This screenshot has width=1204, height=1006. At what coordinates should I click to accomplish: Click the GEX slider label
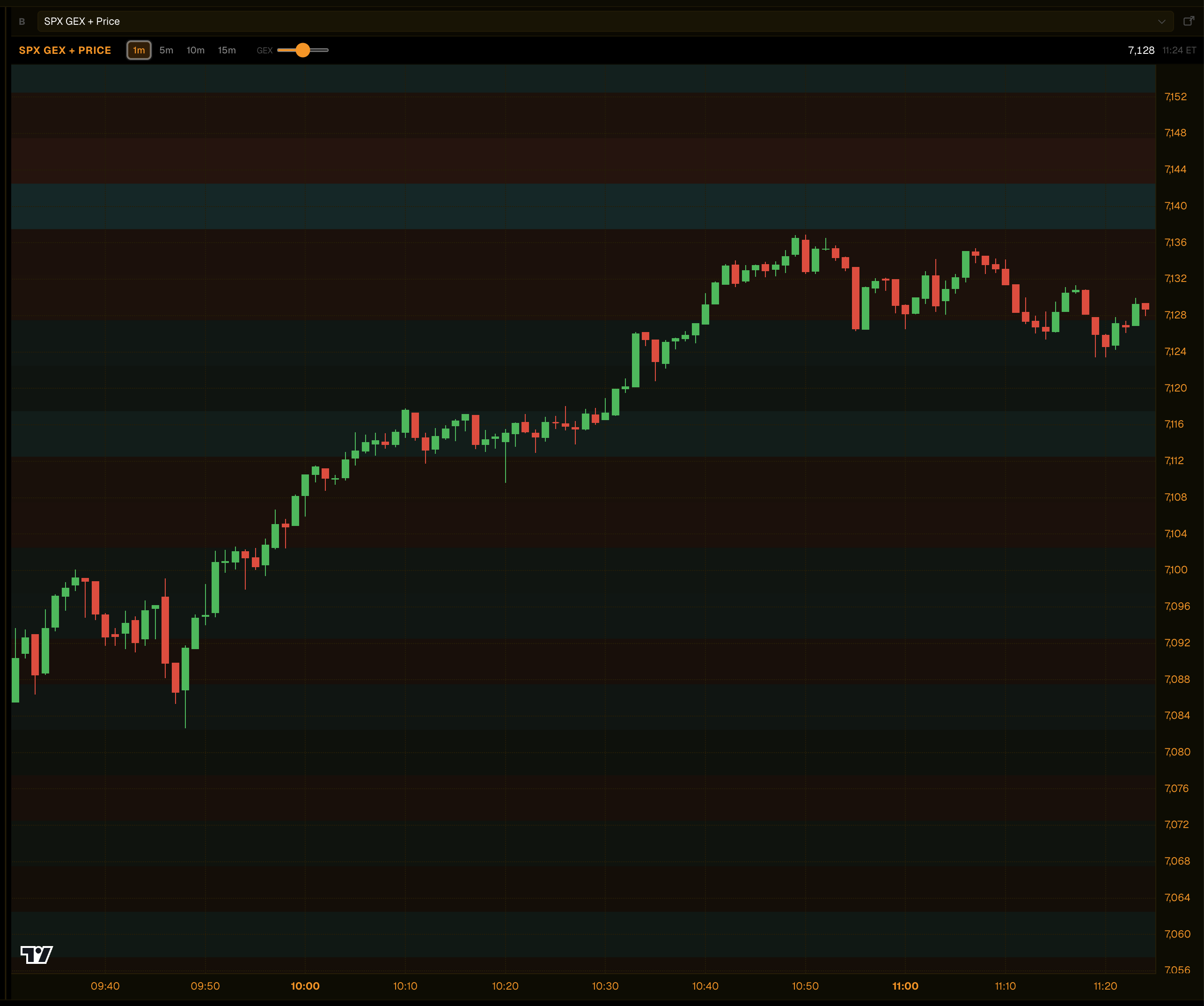click(264, 51)
